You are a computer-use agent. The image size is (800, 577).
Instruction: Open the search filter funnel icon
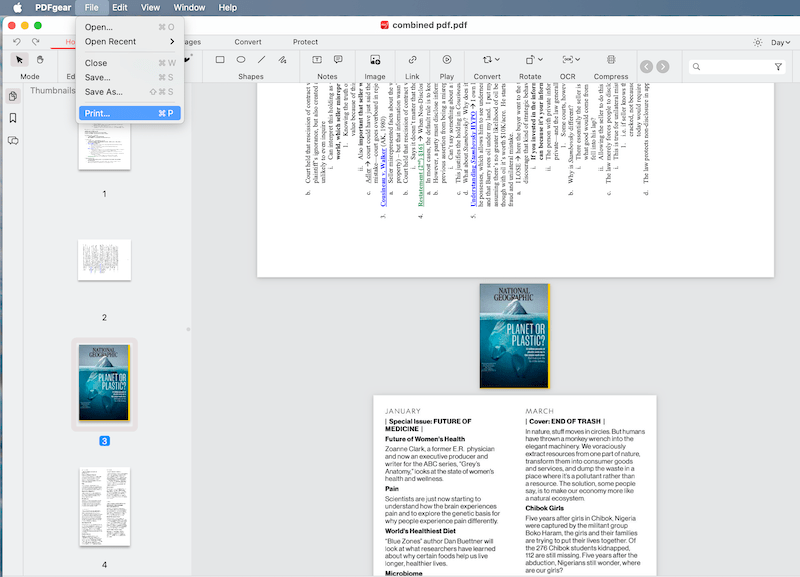tap(778, 66)
